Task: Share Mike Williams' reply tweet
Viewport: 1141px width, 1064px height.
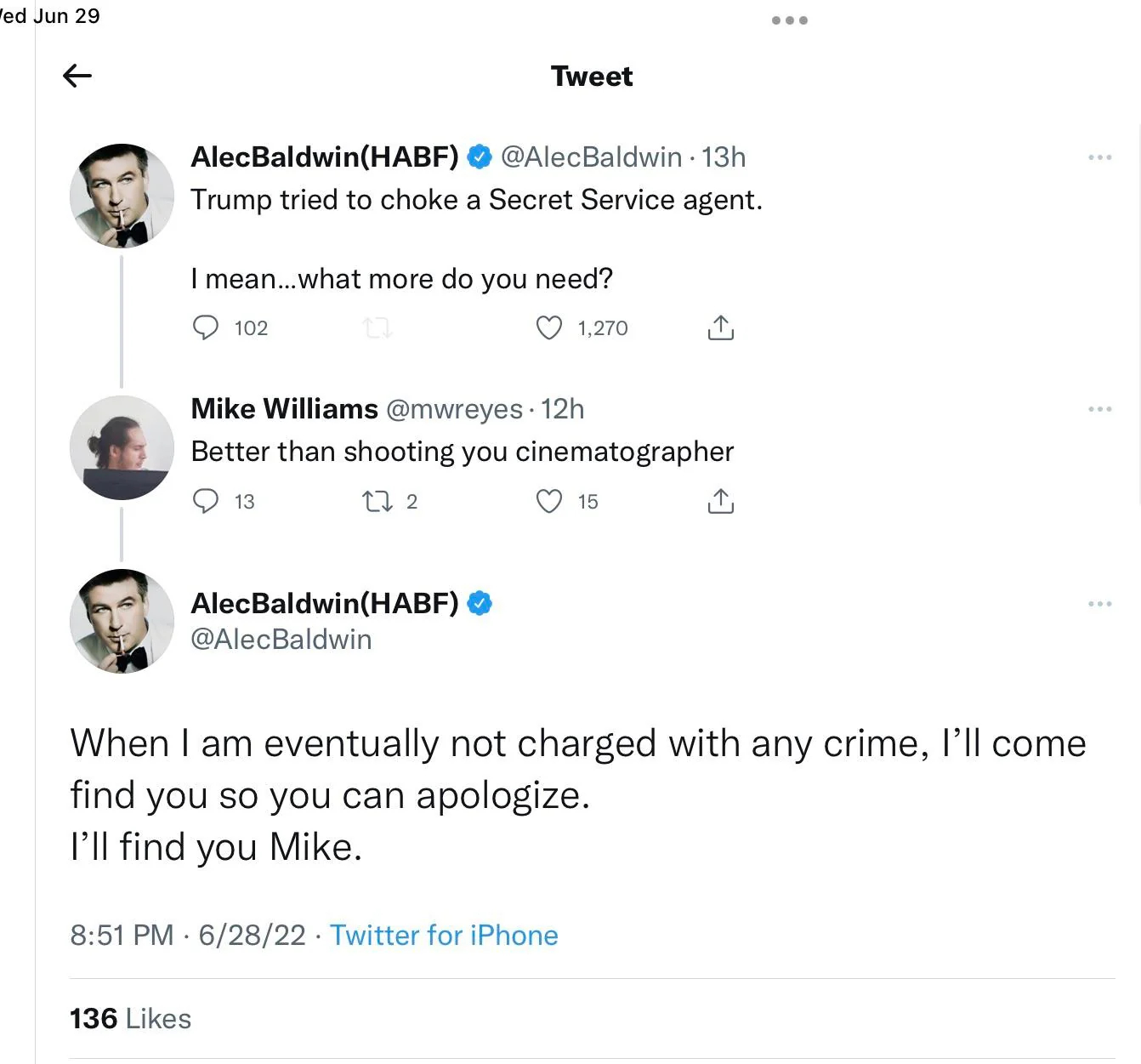Action: (720, 501)
